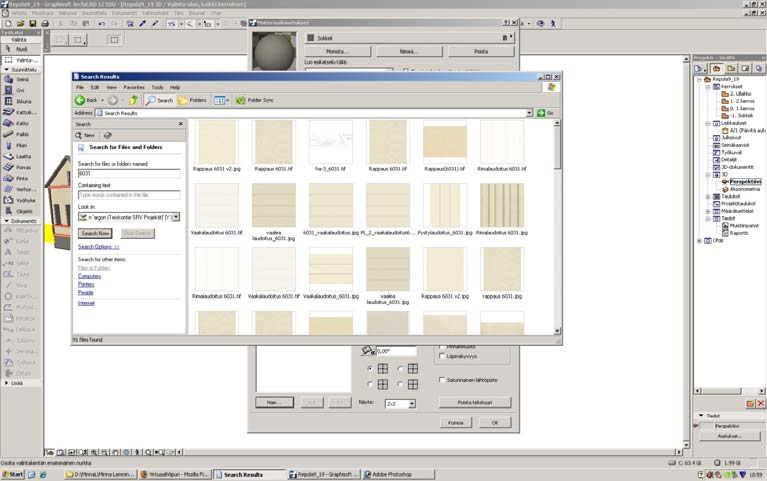Open the Help menu in Search Results
This screenshot has width=767, height=481.
click(x=175, y=87)
